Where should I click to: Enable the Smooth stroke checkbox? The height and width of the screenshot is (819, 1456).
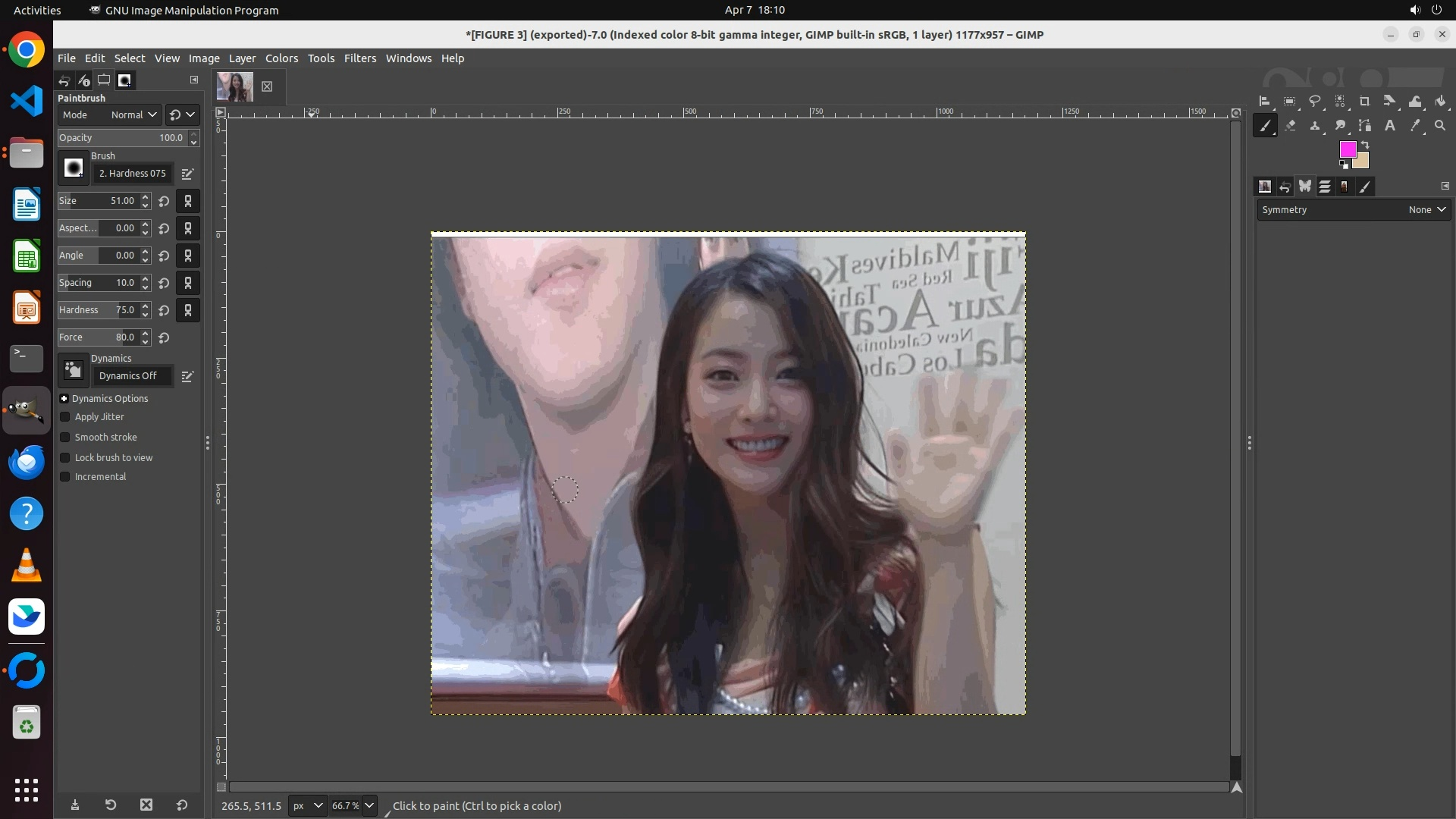(x=65, y=438)
